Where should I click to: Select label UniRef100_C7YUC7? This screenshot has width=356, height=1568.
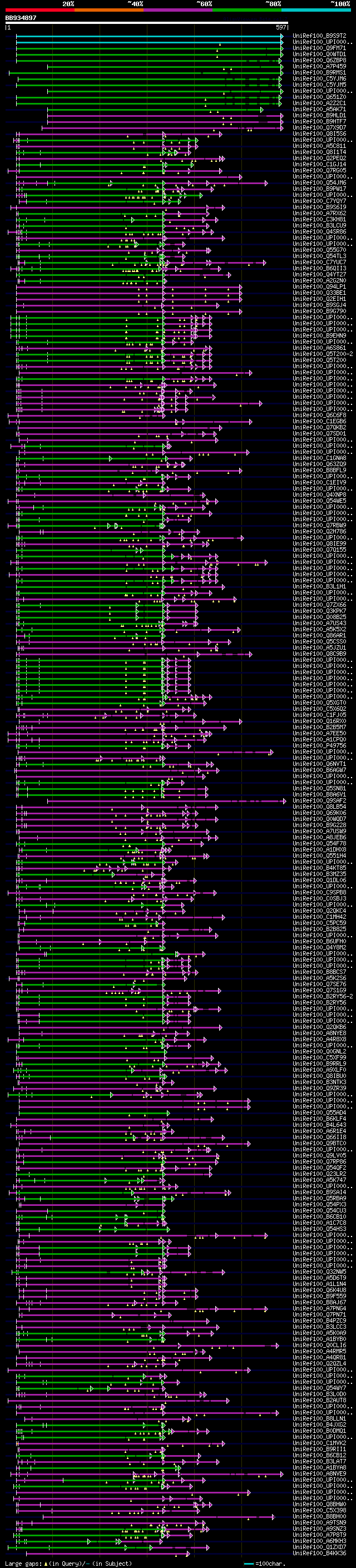click(319, 263)
